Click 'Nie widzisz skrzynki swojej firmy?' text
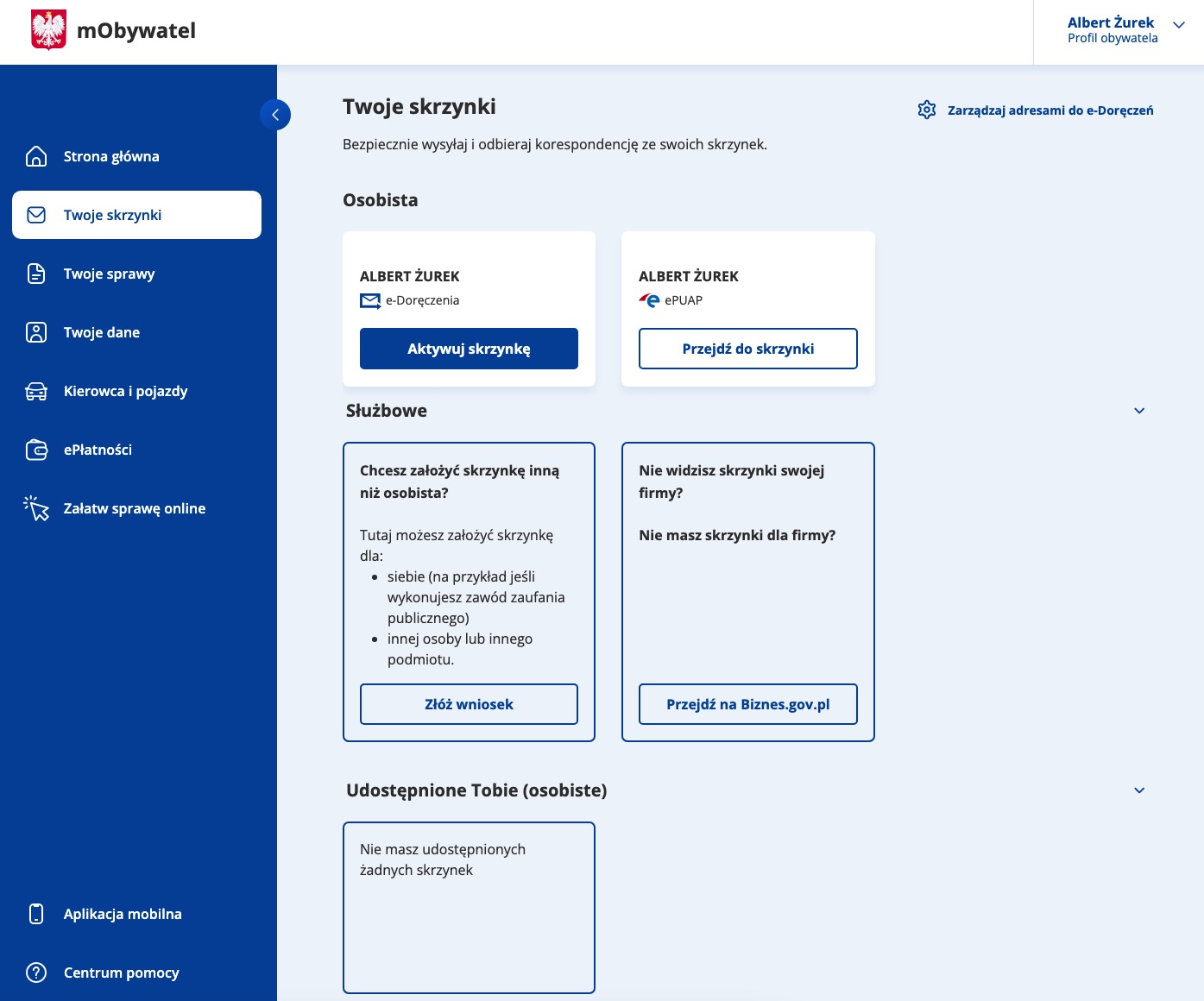This screenshot has height=1001, width=1204. pyautogui.click(x=732, y=482)
